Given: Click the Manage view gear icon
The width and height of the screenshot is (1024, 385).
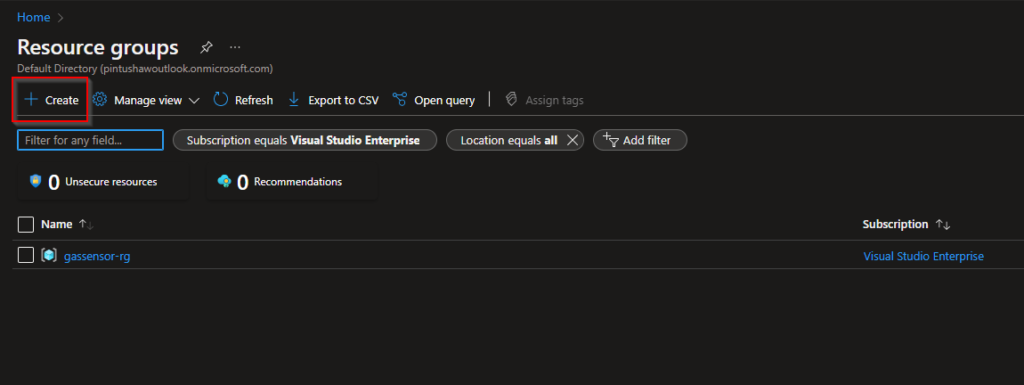Looking at the screenshot, I should pyautogui.click(x=99, y=100).
